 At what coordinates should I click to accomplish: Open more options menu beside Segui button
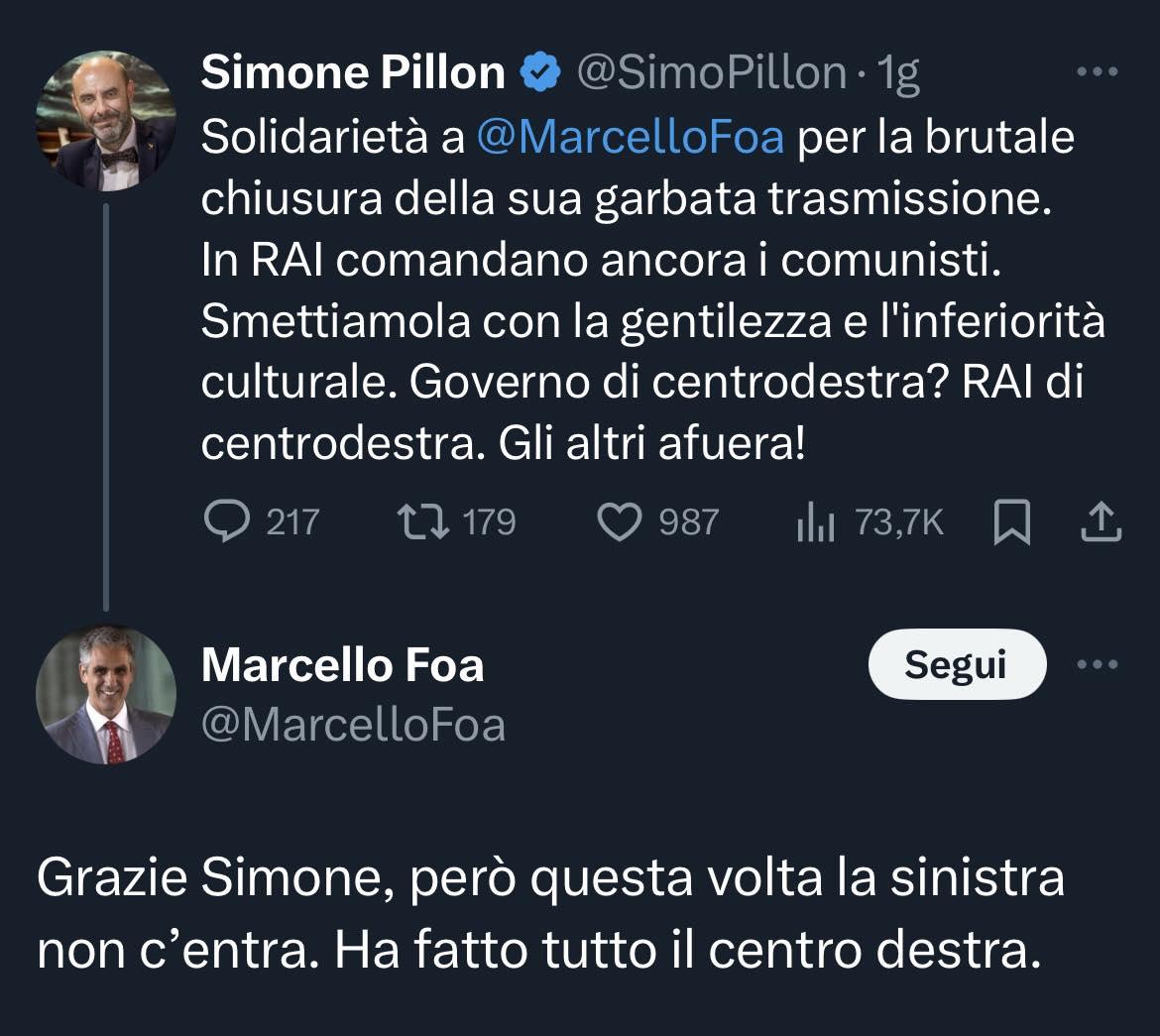tap(1098, 664)
